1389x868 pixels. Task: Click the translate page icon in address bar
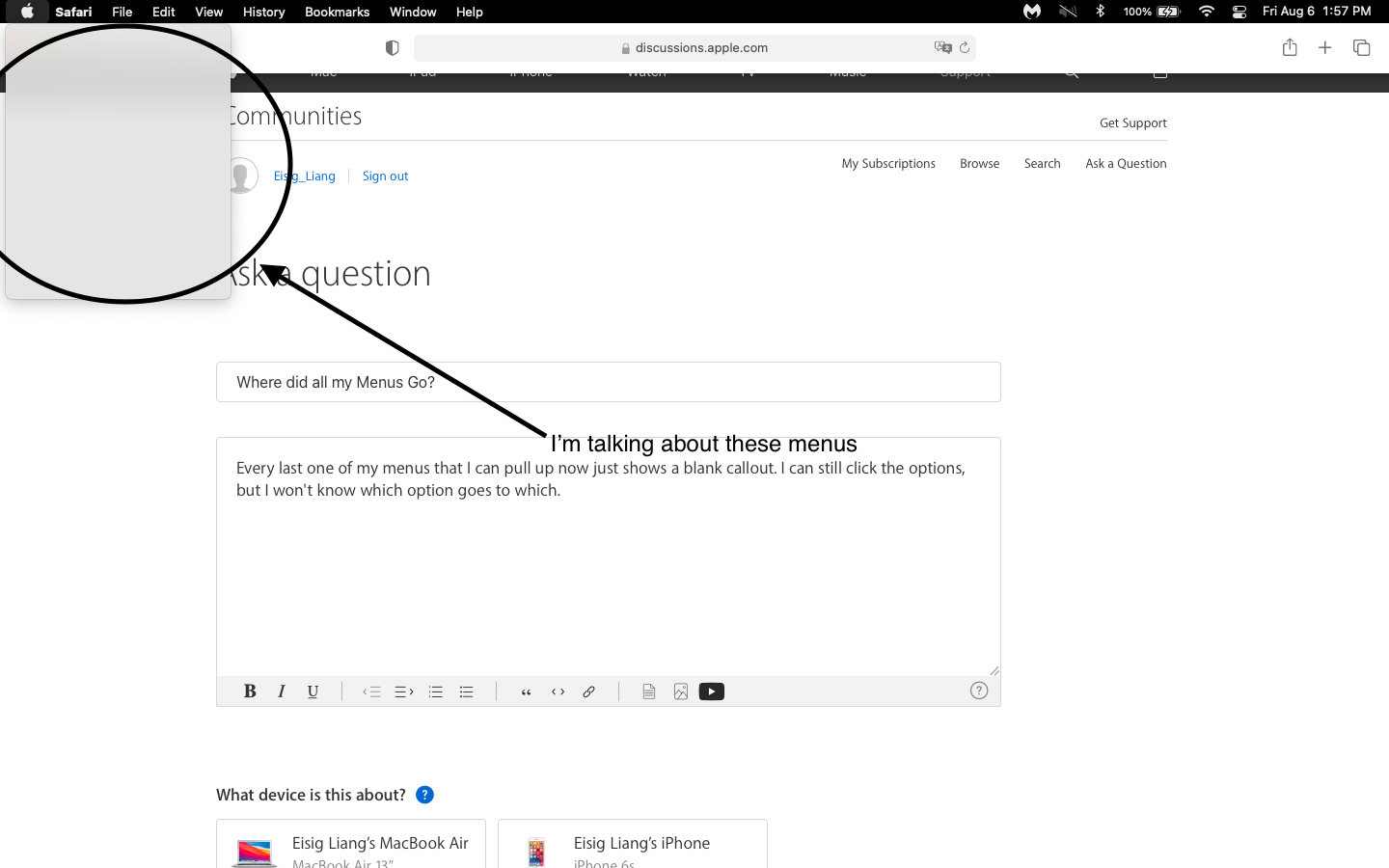click(x=942, y=47)
